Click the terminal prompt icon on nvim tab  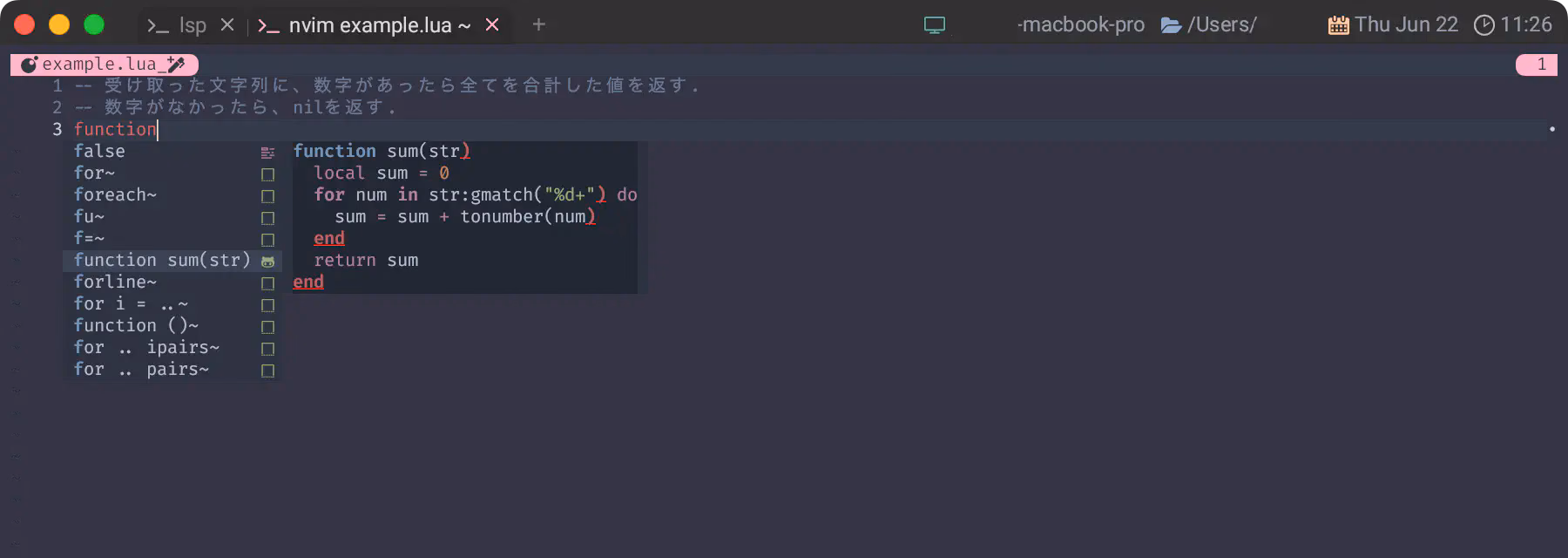coord(268,26)
